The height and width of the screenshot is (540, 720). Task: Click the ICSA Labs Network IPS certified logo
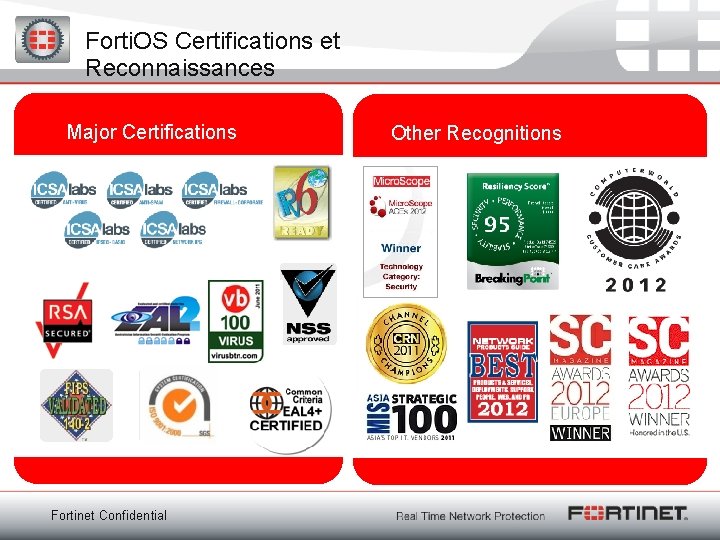(173, 229)
